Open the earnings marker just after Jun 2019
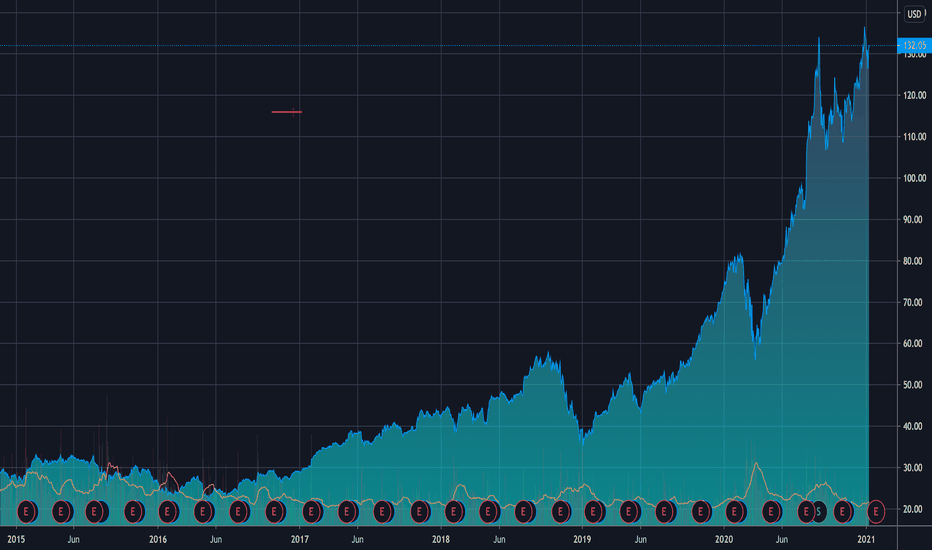Viewport: 932px width, 550px height. [x=664, y=511]
